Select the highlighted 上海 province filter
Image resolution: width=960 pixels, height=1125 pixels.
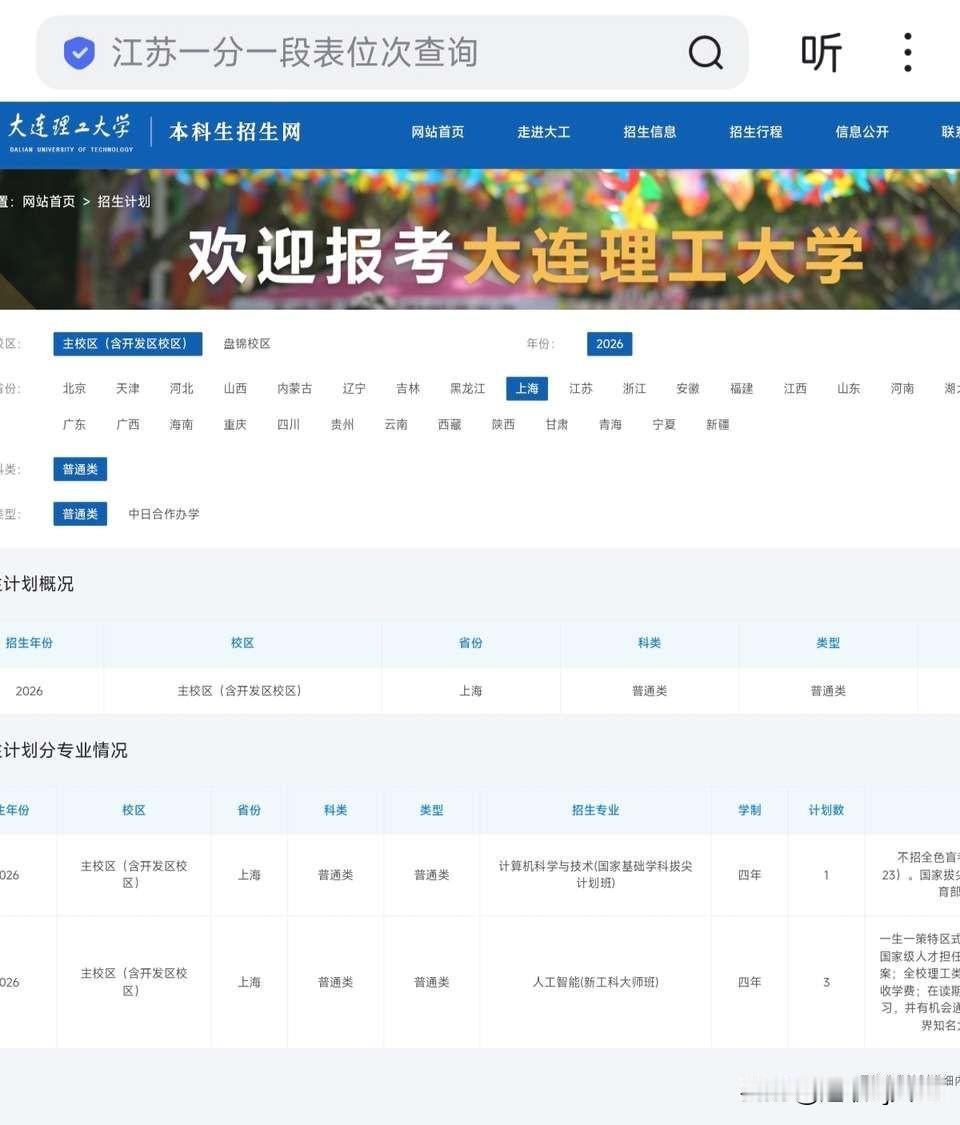pos(527,388)
